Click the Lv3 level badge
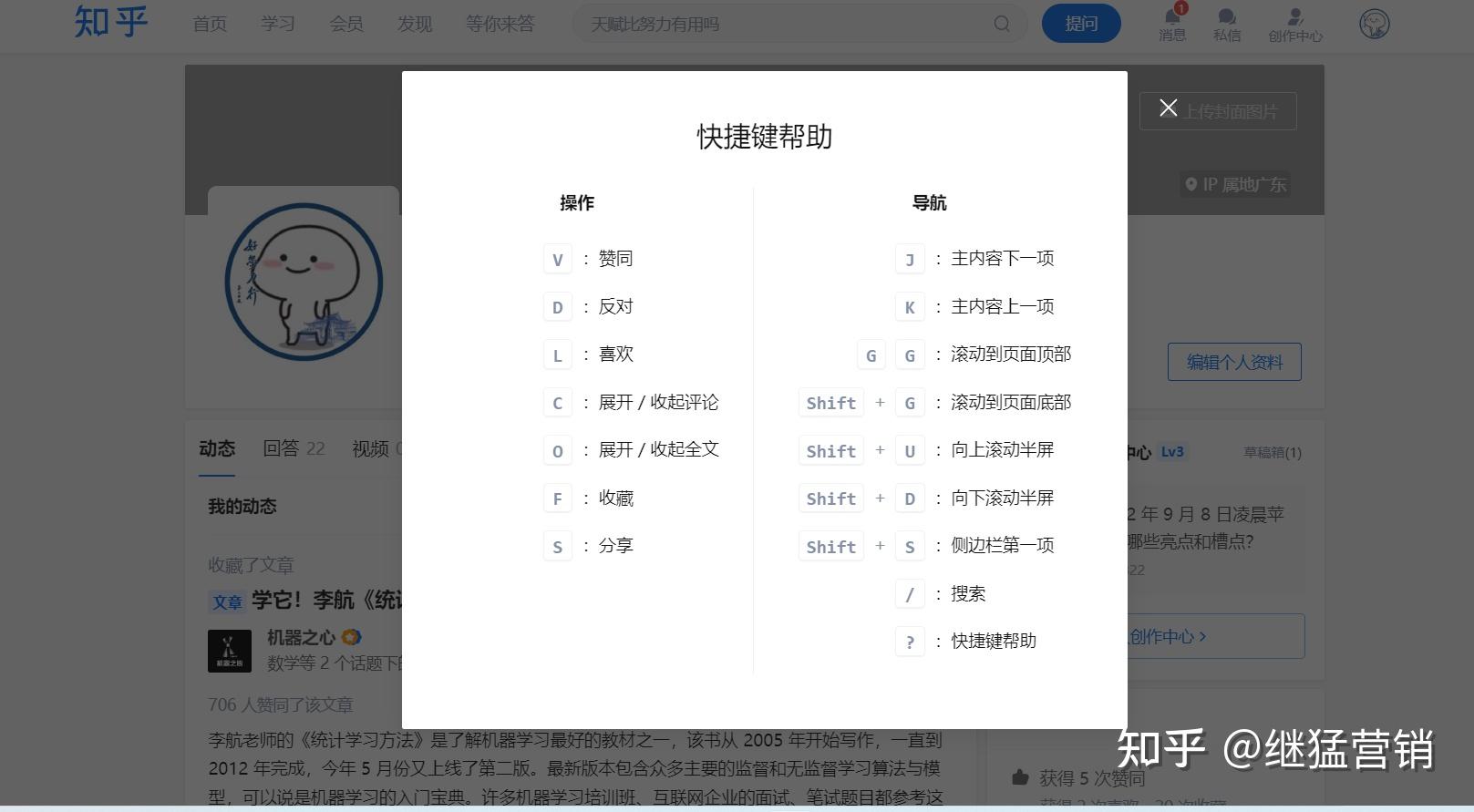The image size is (1474, 812). (x=1172, y=451)
